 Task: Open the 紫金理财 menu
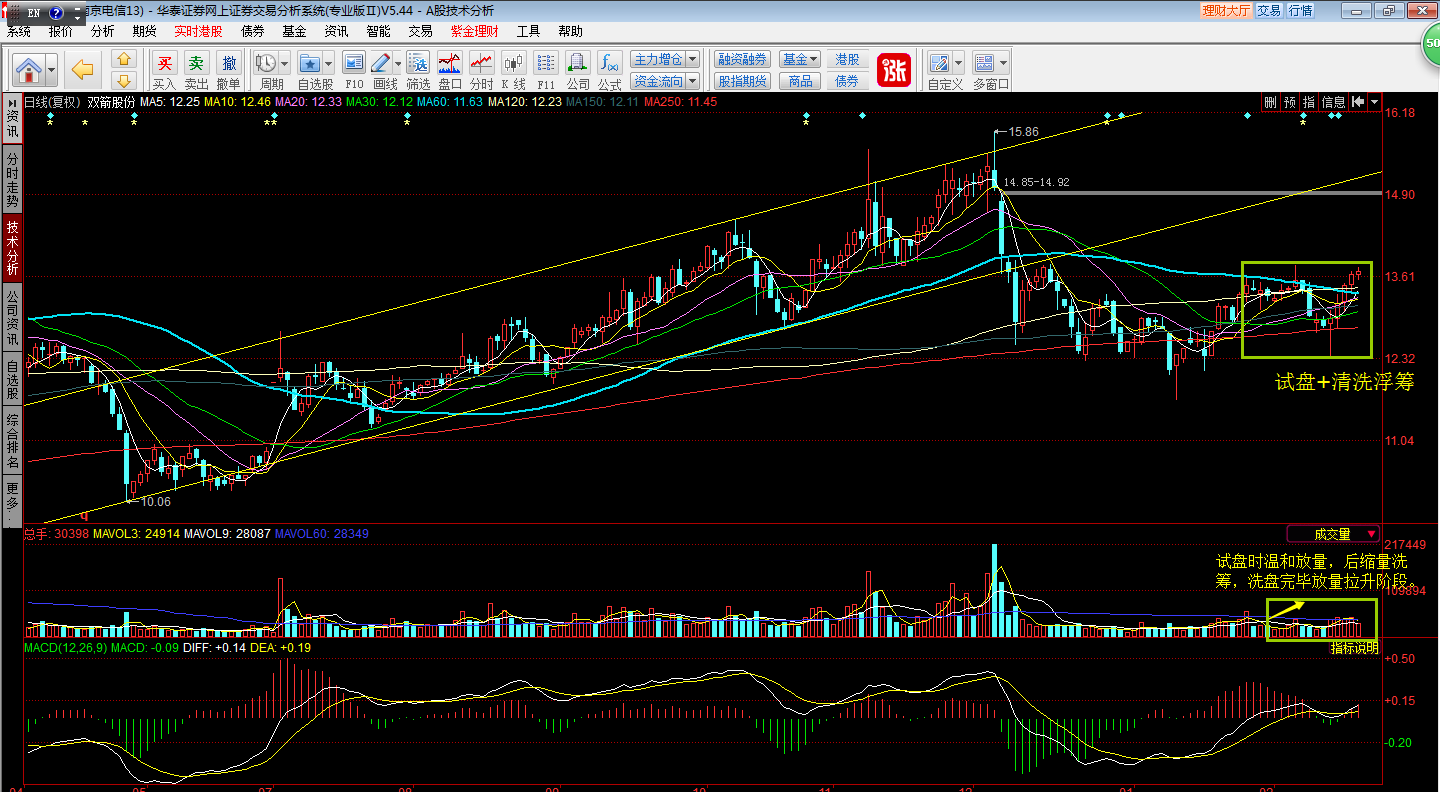pos(474,31)
